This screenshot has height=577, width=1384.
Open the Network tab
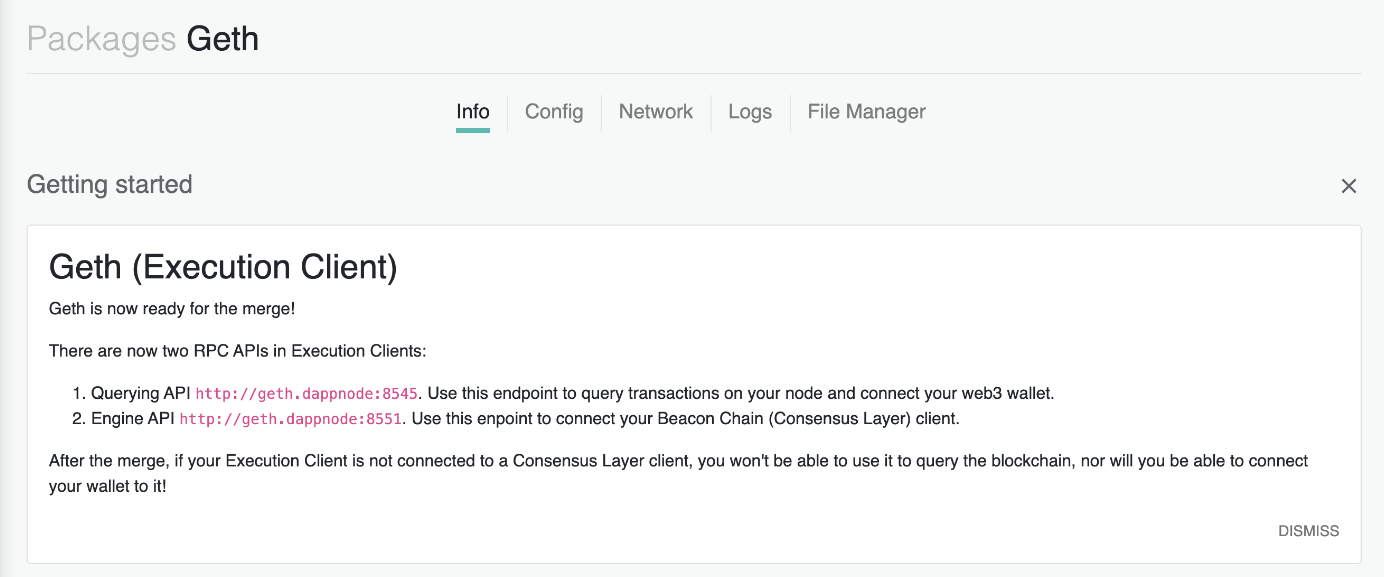(x=656, y=112)
